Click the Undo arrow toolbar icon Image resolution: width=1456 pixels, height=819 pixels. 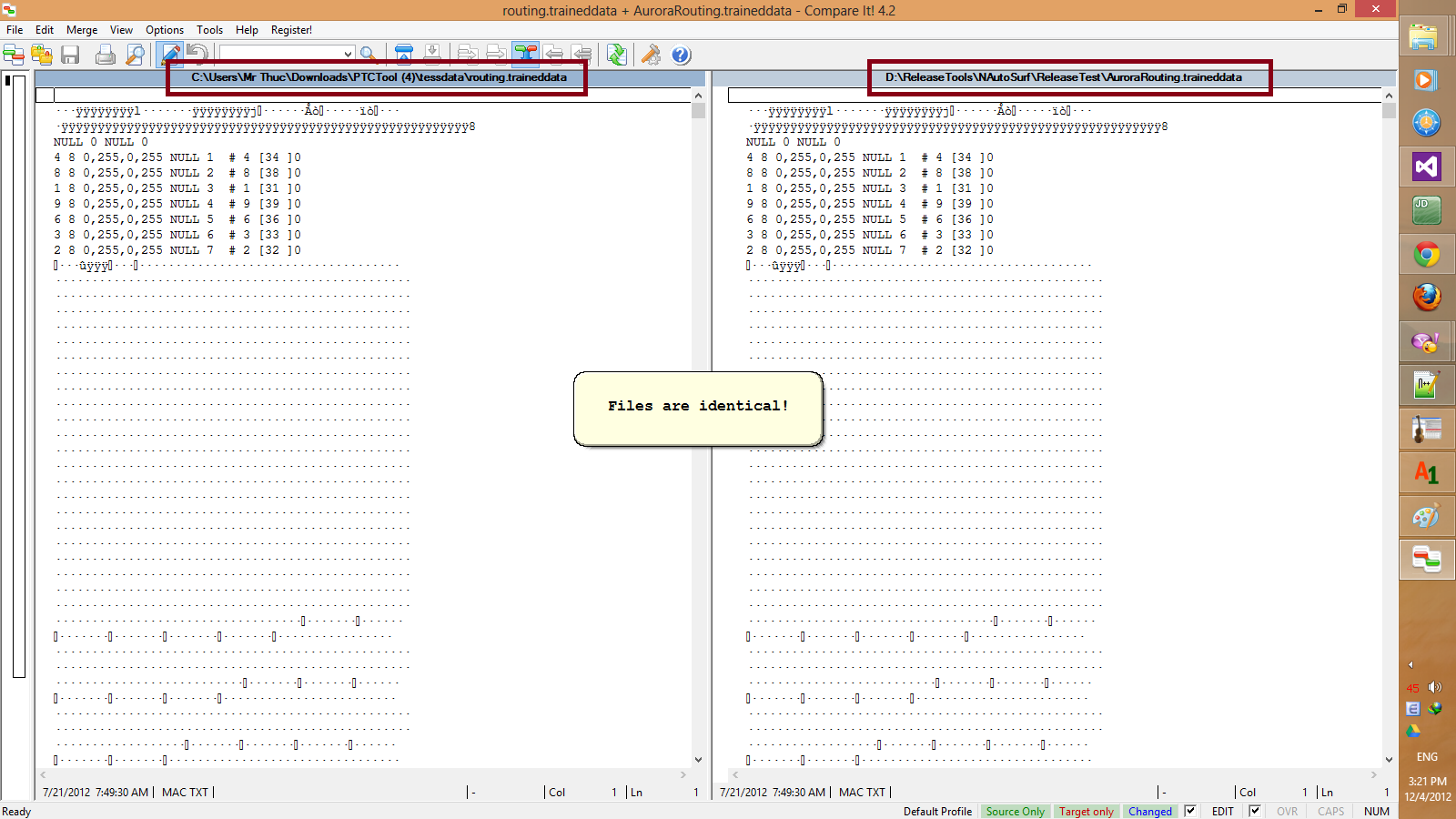click(x=197, y=55)
